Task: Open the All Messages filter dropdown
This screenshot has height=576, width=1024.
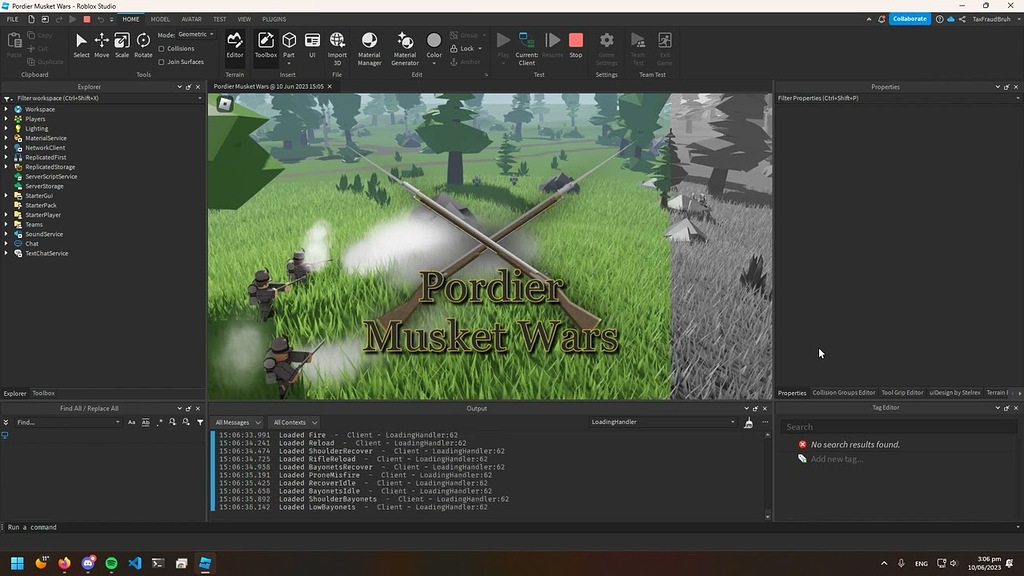Action: (x=238, y=423)
